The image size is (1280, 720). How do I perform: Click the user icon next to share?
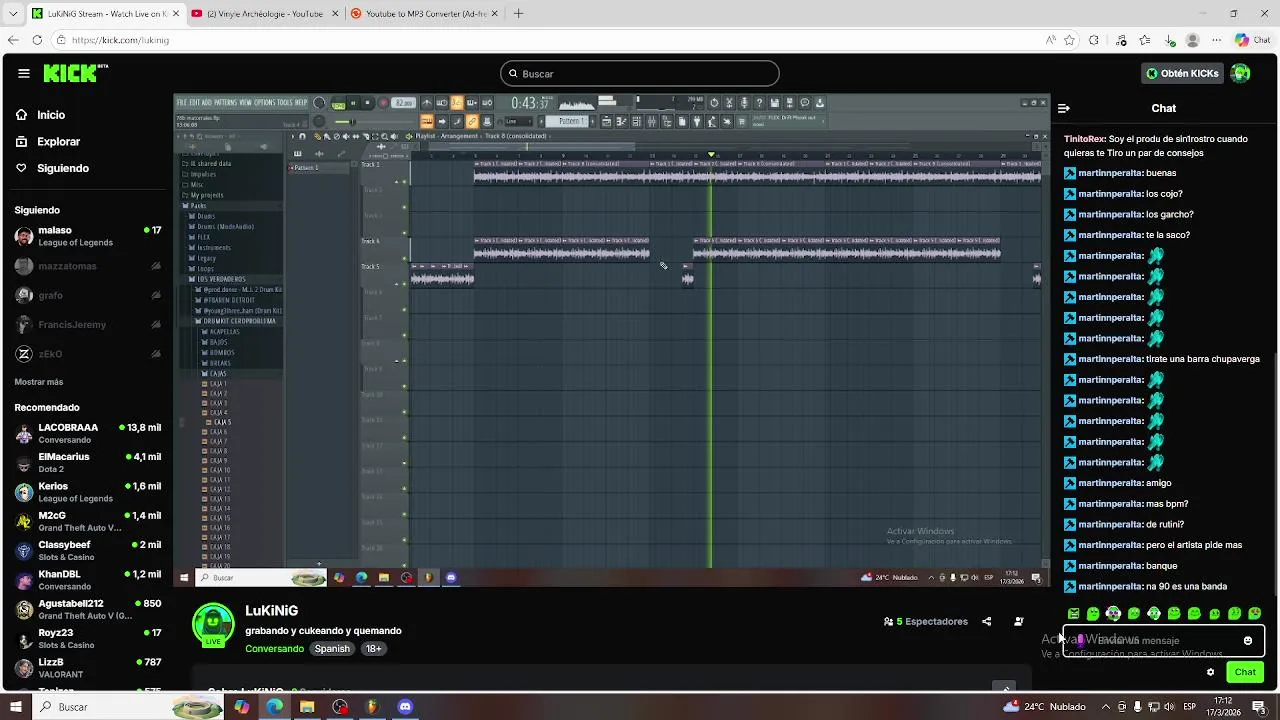click(1019, 621)
